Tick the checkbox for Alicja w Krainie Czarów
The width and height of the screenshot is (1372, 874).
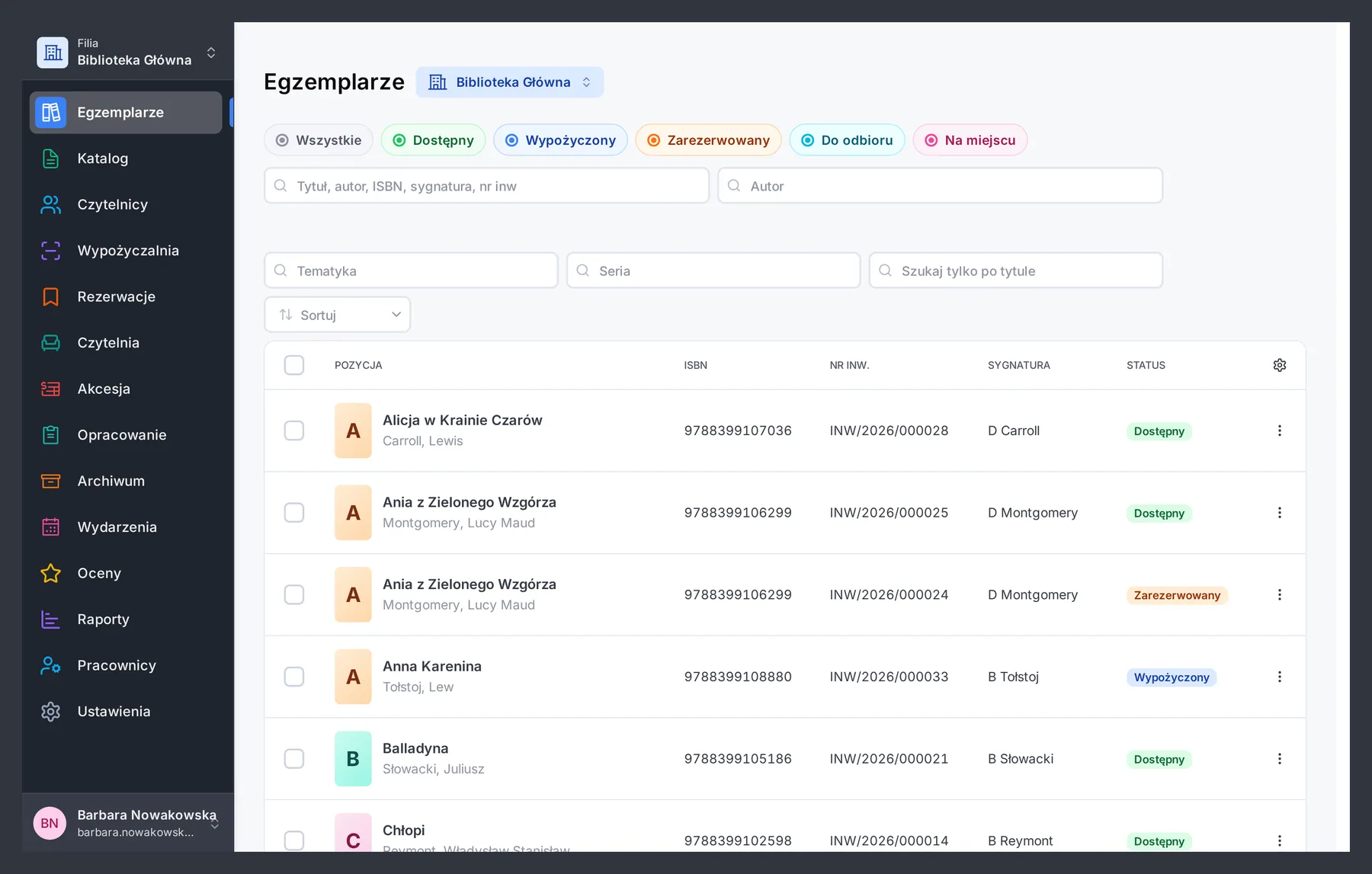(294, 431)
